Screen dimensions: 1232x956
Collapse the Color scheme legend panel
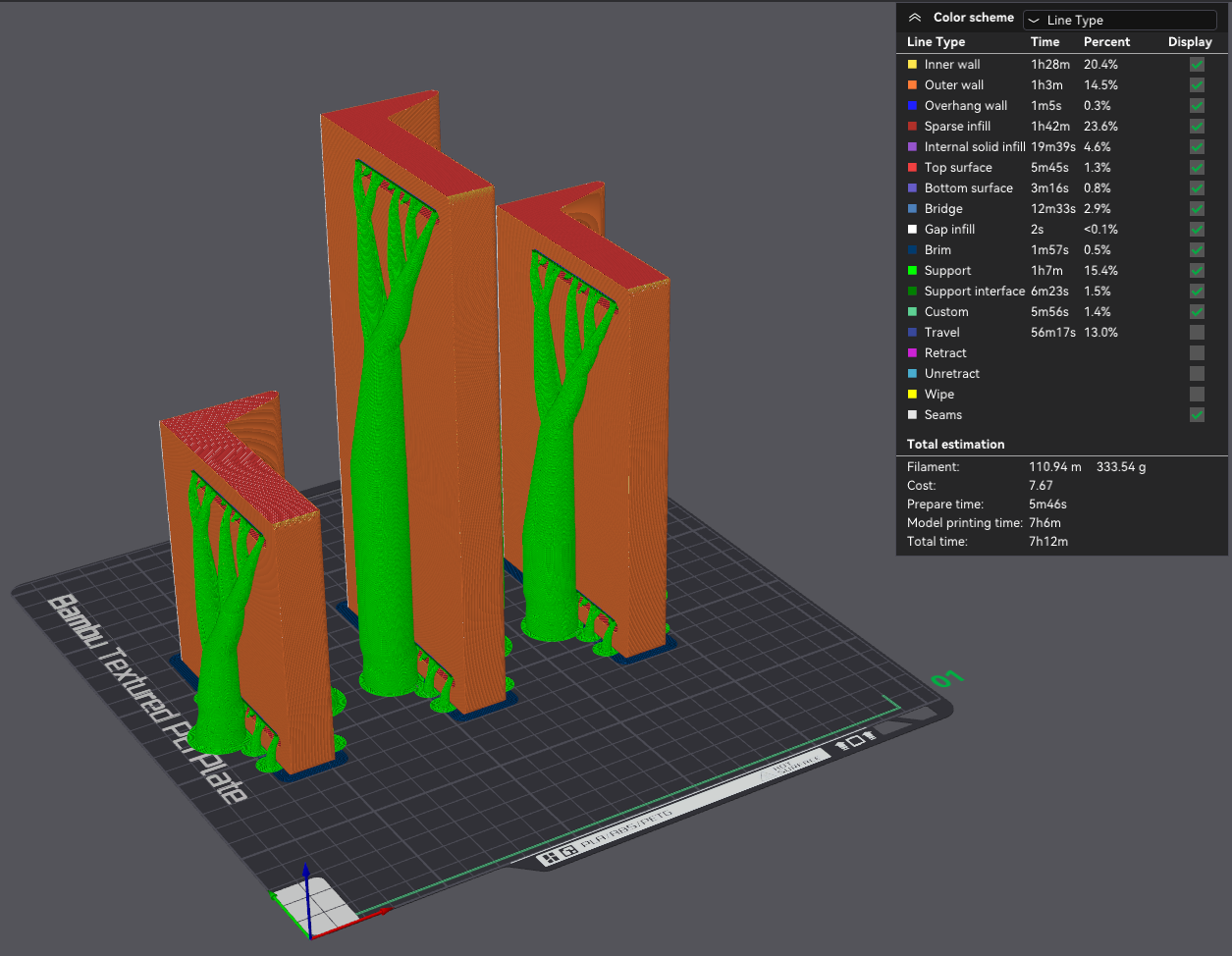pos(914,18)
